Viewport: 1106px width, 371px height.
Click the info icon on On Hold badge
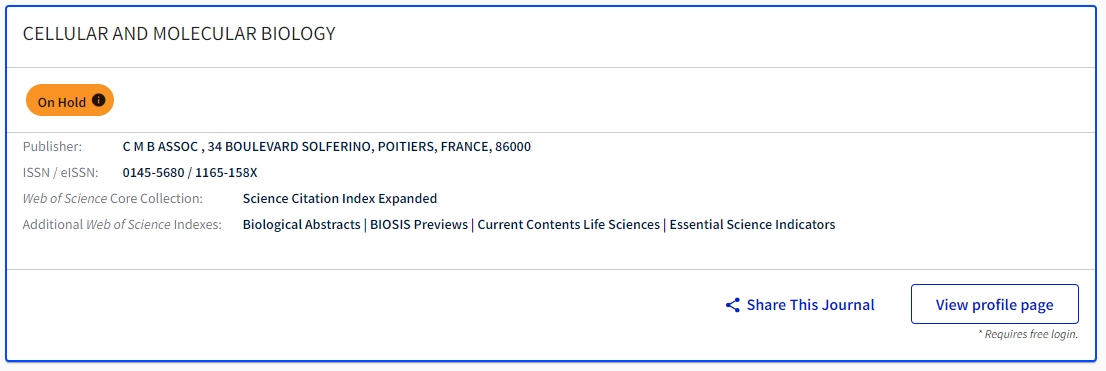click(x=99, y=100)
